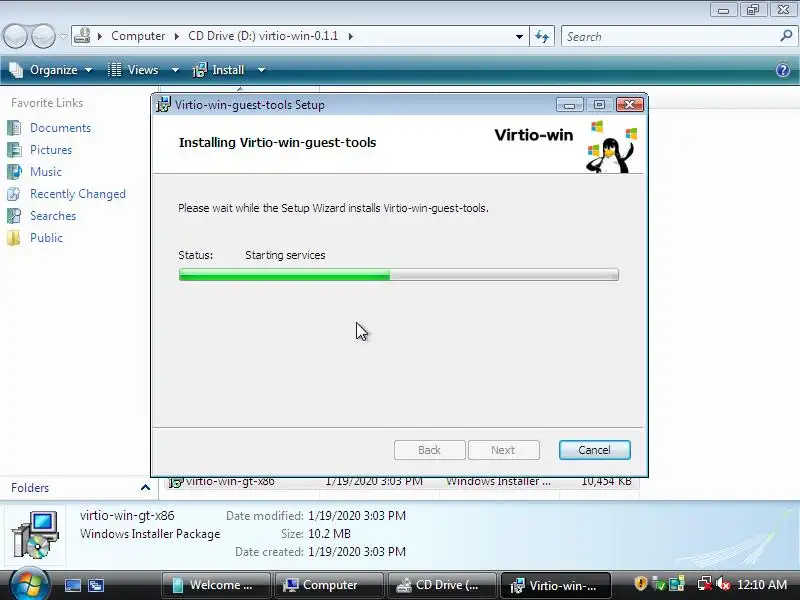Switch to the Computer taskbar button
Image resolution: width=800 pixels, height=600 pixels.
coord(329,585)
